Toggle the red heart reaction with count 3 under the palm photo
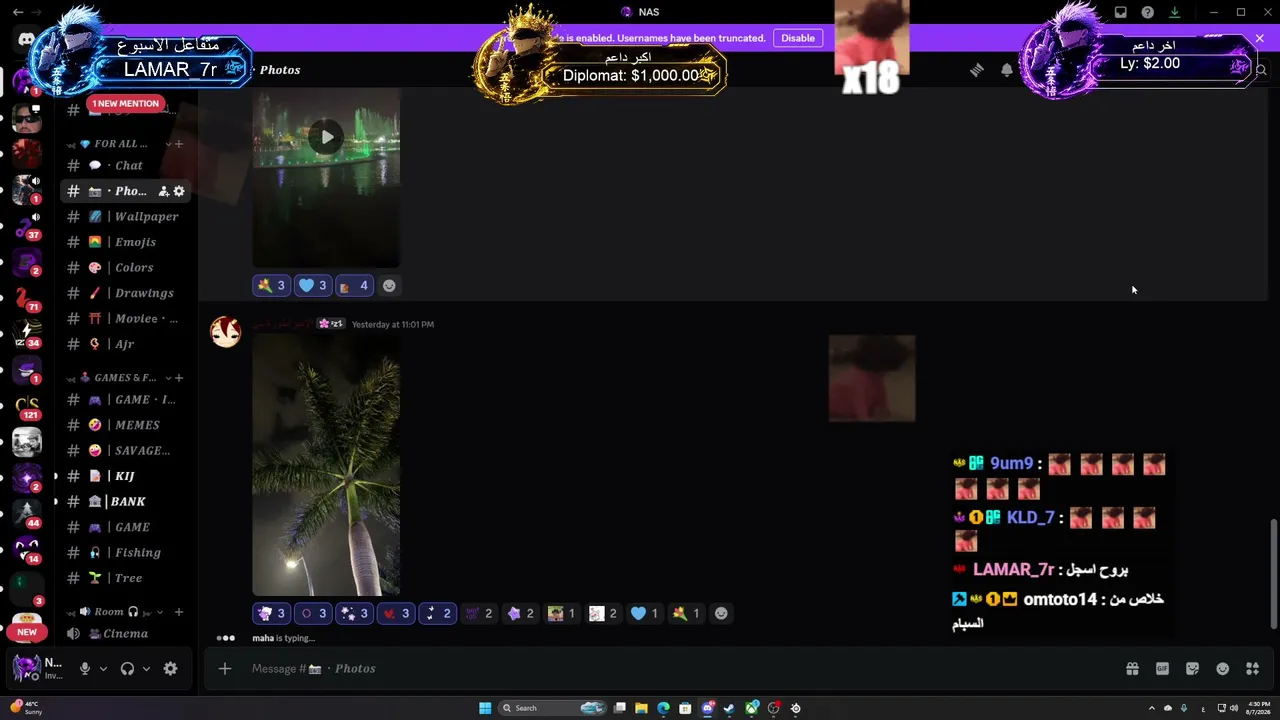Image resolution: width=1280 pixels, height=720 pixels. [396, 614]
